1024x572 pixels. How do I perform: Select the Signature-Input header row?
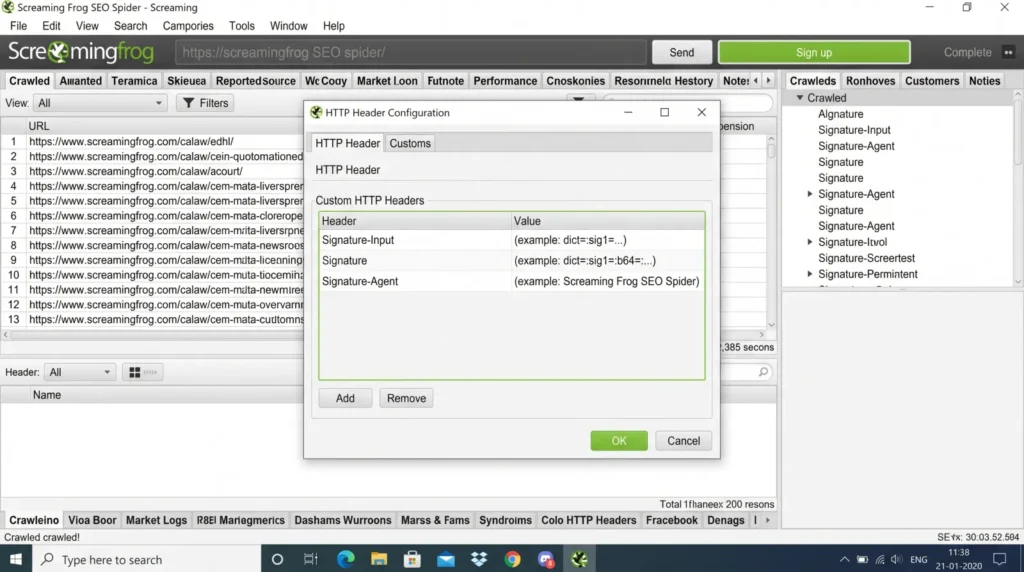[x=511, y=240]
